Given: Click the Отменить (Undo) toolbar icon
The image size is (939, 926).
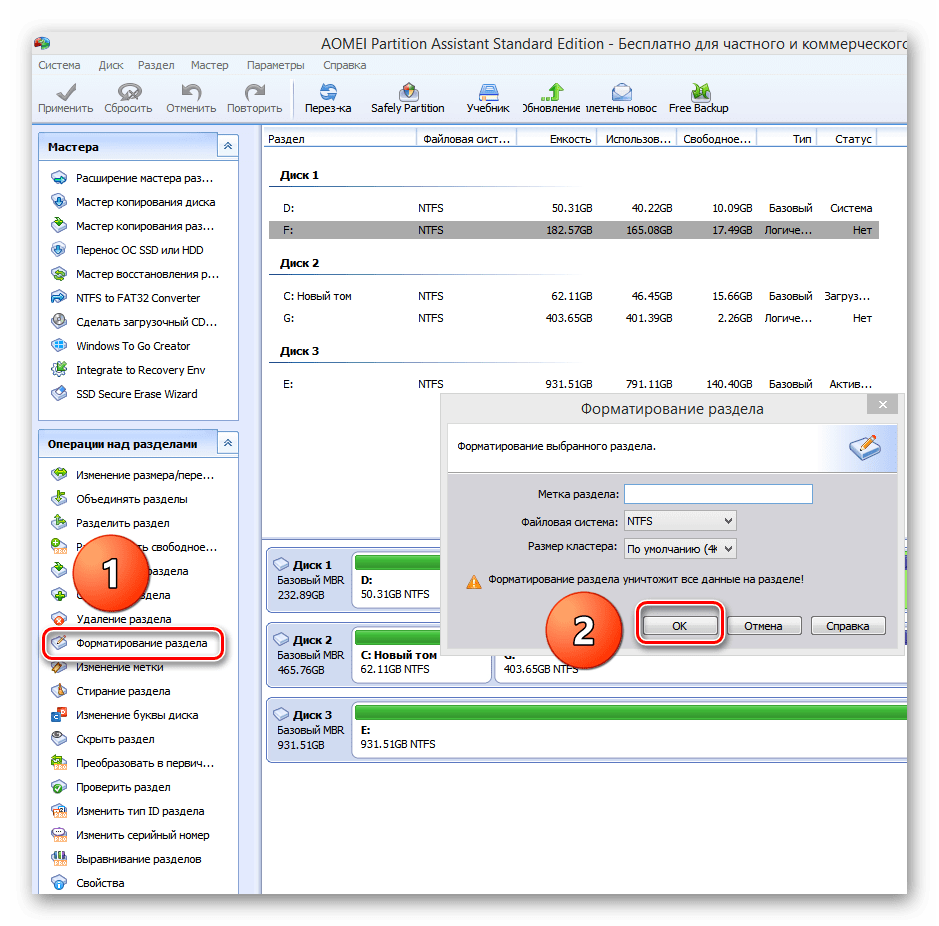Looking at the screenshot, I should [191, 97].
